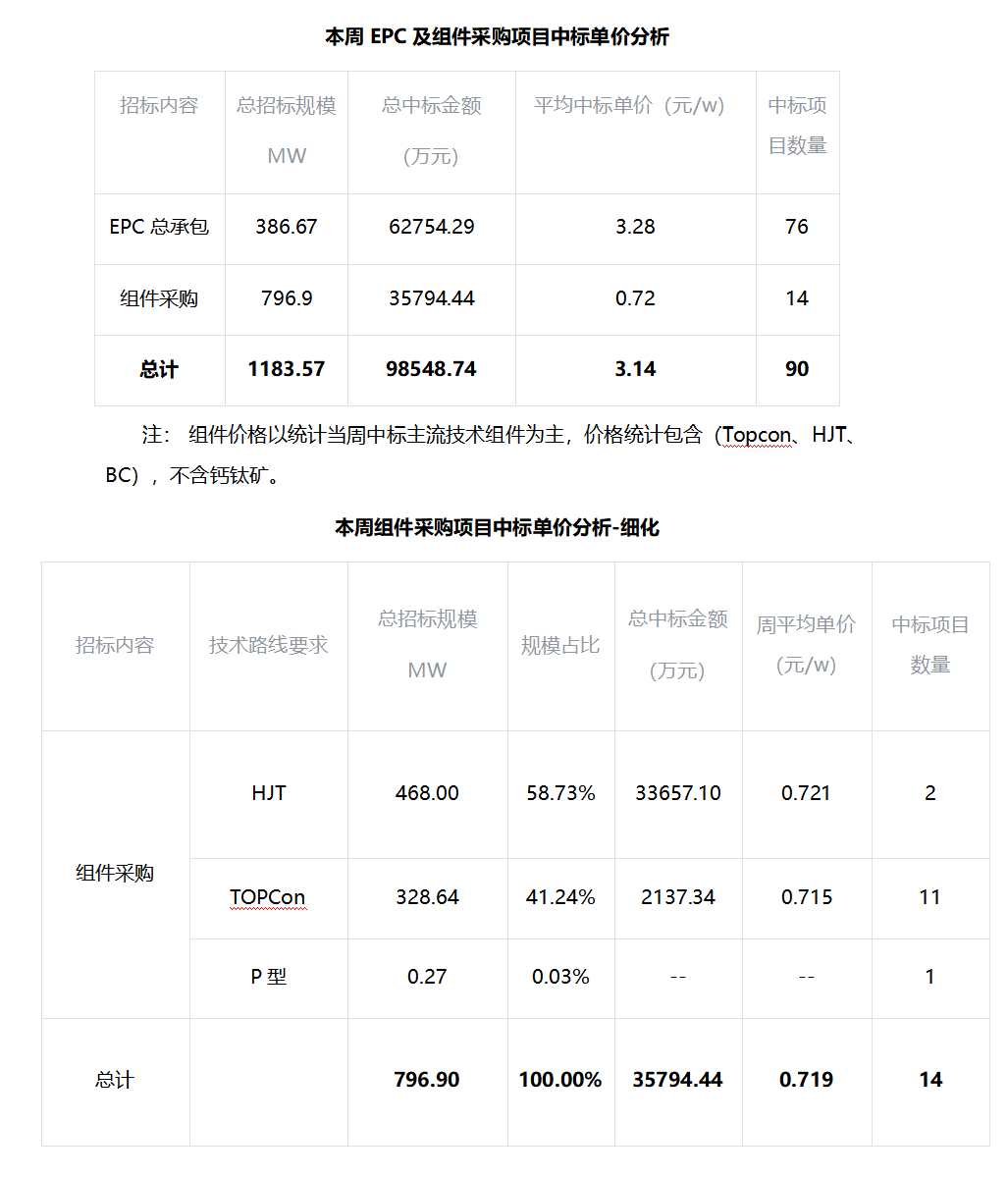Click the title "本周 EPC 及组件采购项目中标单价分析"

point(497,37)
